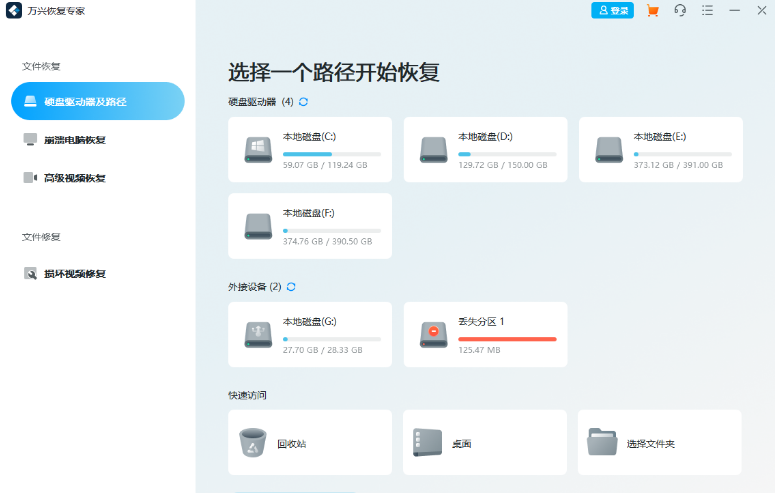Select 本地磁盘(D:) drive card

[x=485, y=149]
